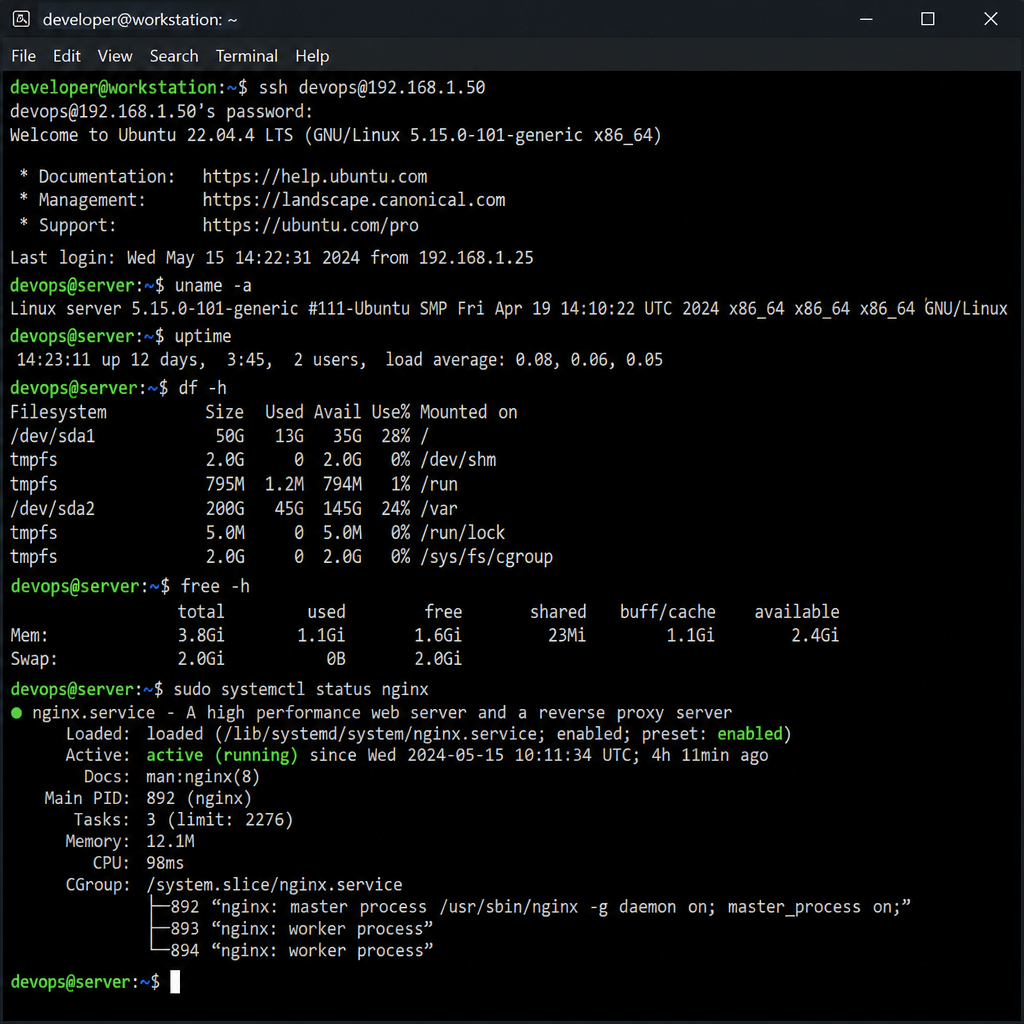1024x1024 pixels.
Task: Click the buff/cache column header
Action: 667,612
